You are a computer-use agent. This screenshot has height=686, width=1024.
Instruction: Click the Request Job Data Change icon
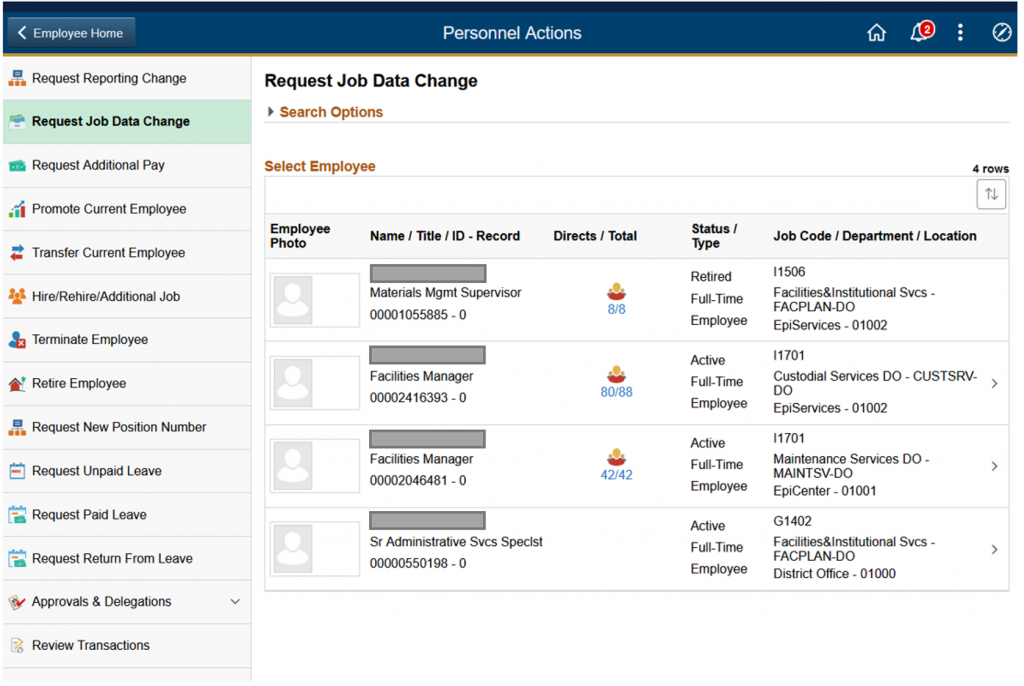pyautogui.click(x=17, y=122)
